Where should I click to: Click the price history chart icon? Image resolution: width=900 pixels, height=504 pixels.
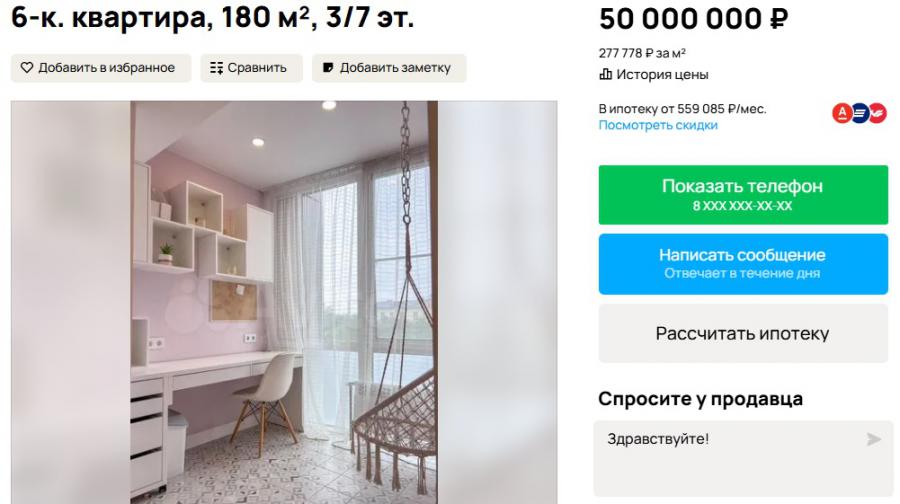point(606,74)
